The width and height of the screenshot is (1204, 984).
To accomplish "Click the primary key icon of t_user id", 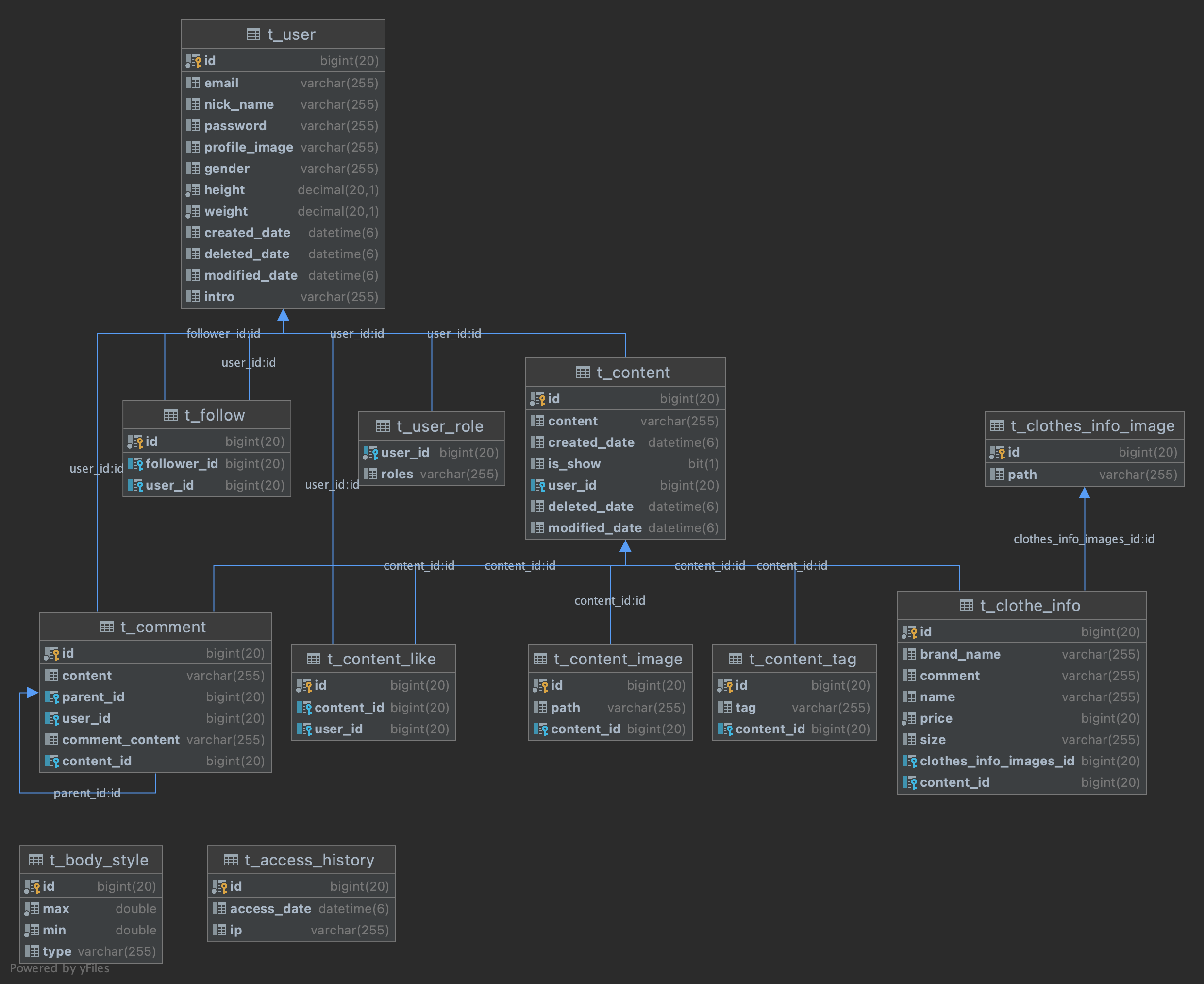I will tap(193, 61).
